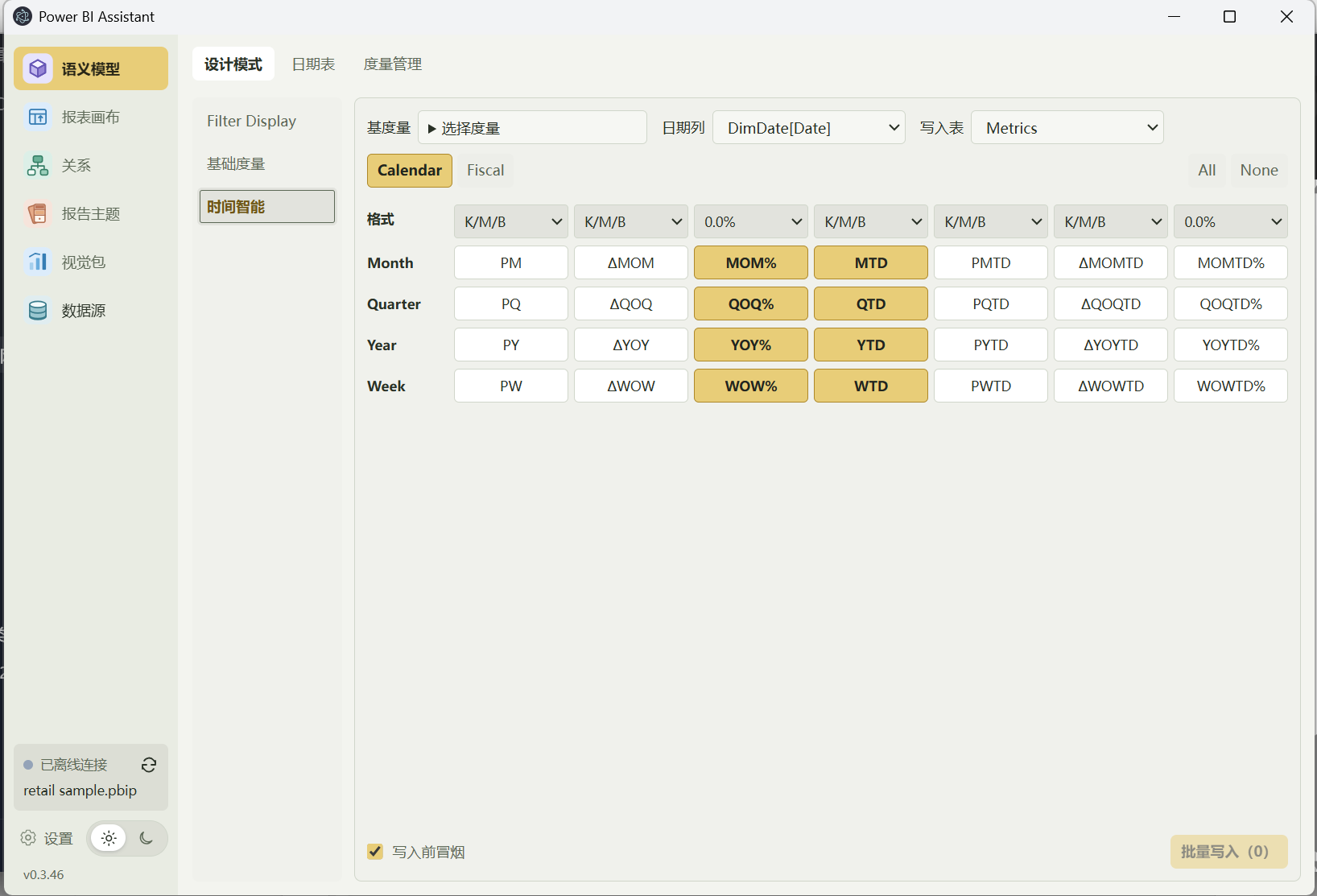Expand the 选择度量 base measure selector

pos(532,127)
